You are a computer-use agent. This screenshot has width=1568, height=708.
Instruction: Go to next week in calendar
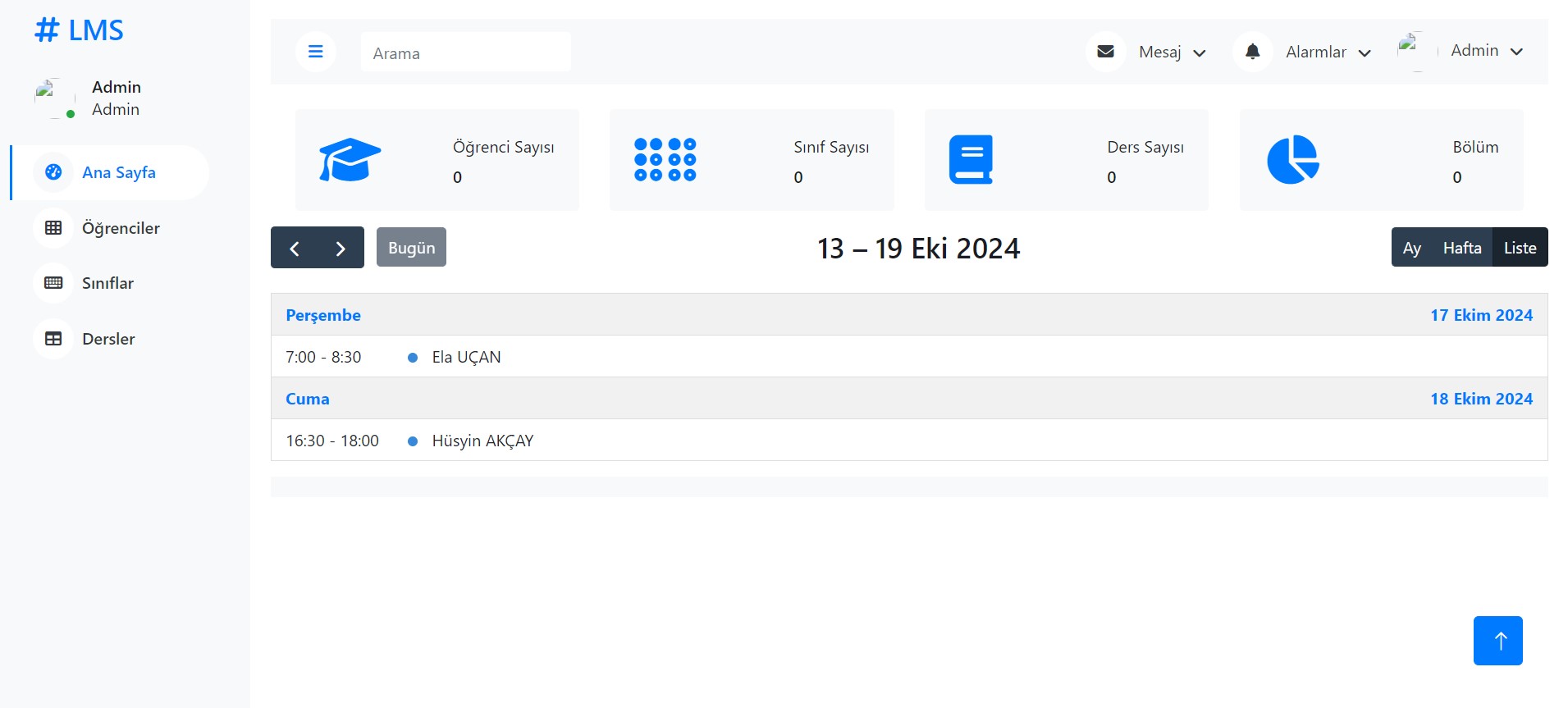tap(341, 248)
